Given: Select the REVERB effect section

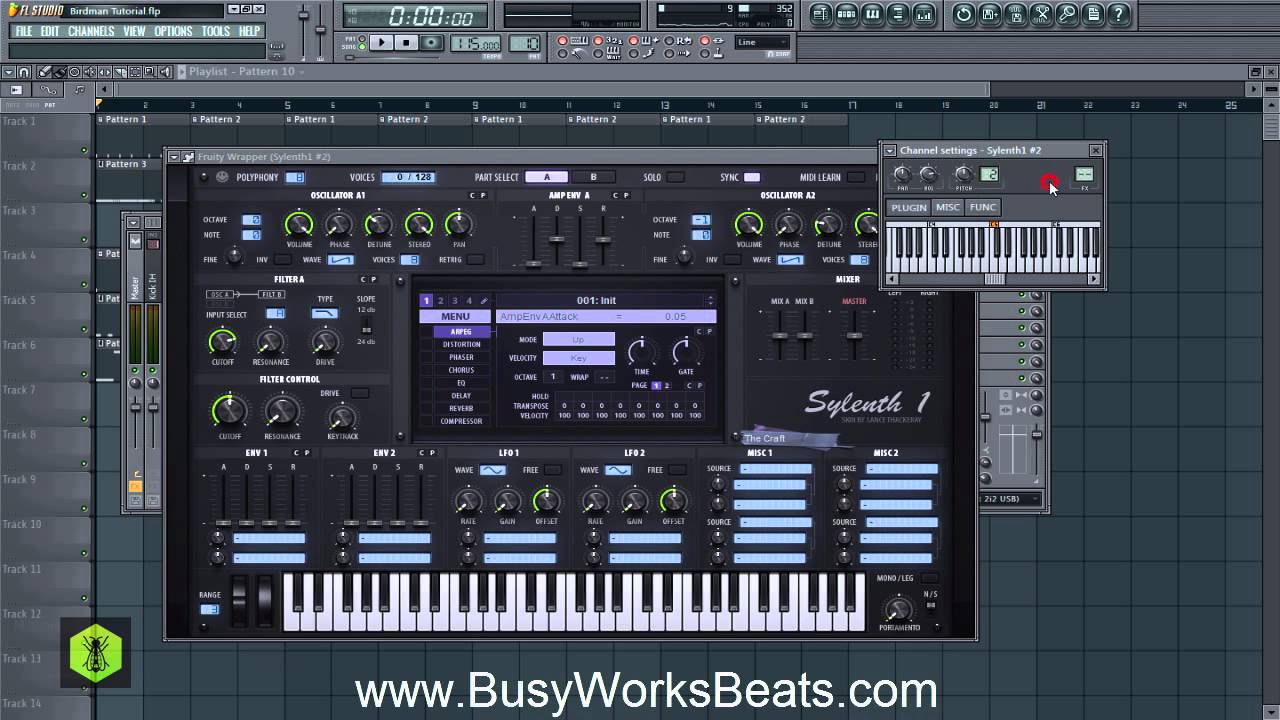Looking at the screenshot, I should [462, 408].
